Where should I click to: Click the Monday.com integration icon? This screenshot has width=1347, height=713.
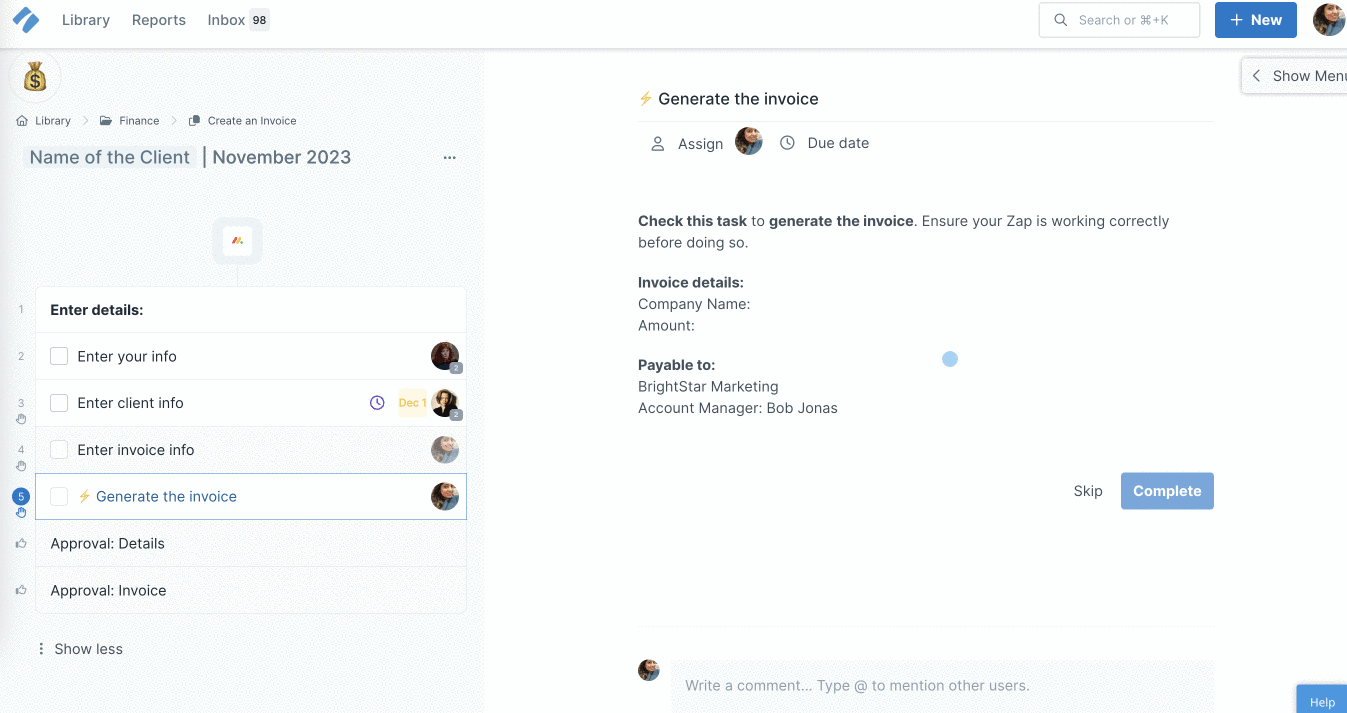coord(237,241)
